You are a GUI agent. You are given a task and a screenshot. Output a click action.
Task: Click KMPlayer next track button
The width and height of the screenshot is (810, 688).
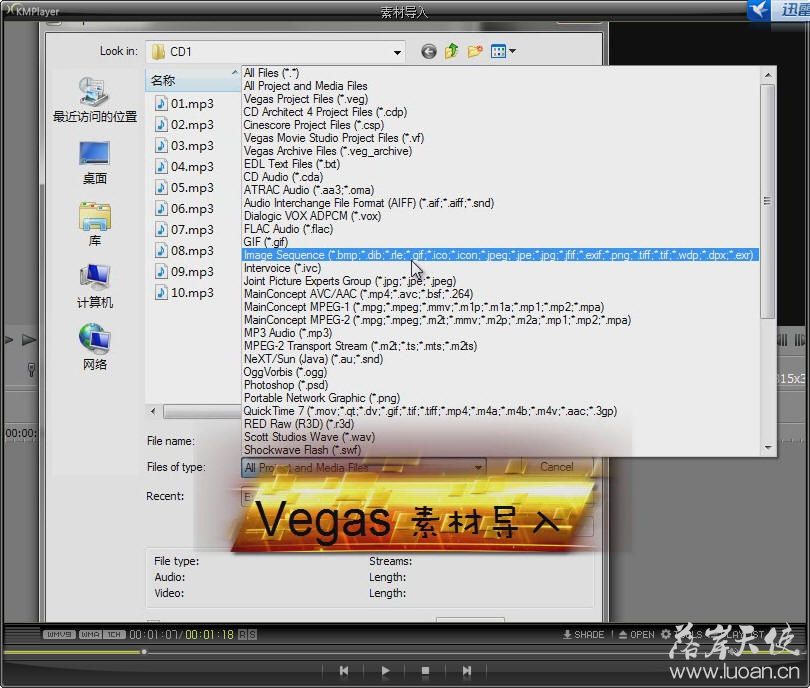point(466,670)
